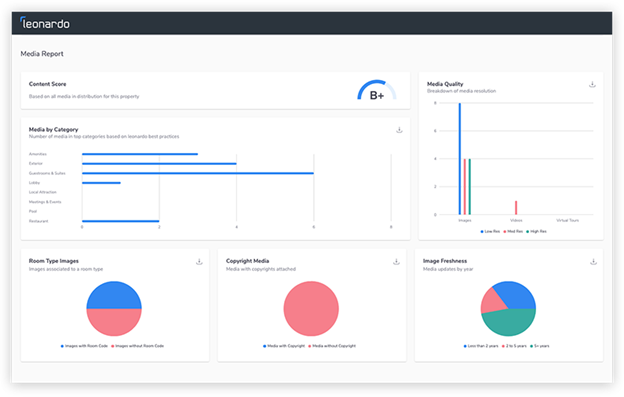Download the Copyright Media chart
The image size is (624, 397).
tap(396, 262)
